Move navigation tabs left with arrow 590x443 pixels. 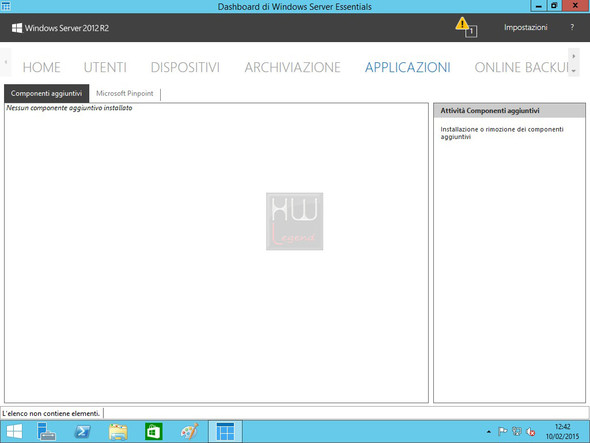(x=6, y=62)
